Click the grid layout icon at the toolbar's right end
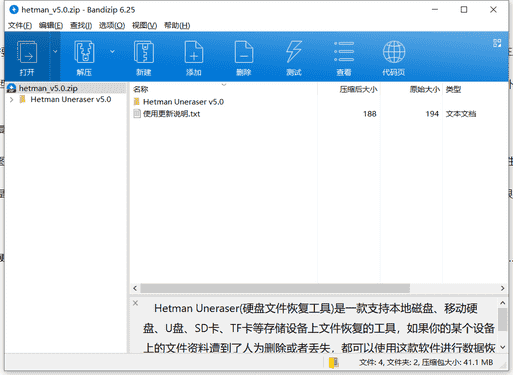Screen dimensions: 513x375 (497, 43)
